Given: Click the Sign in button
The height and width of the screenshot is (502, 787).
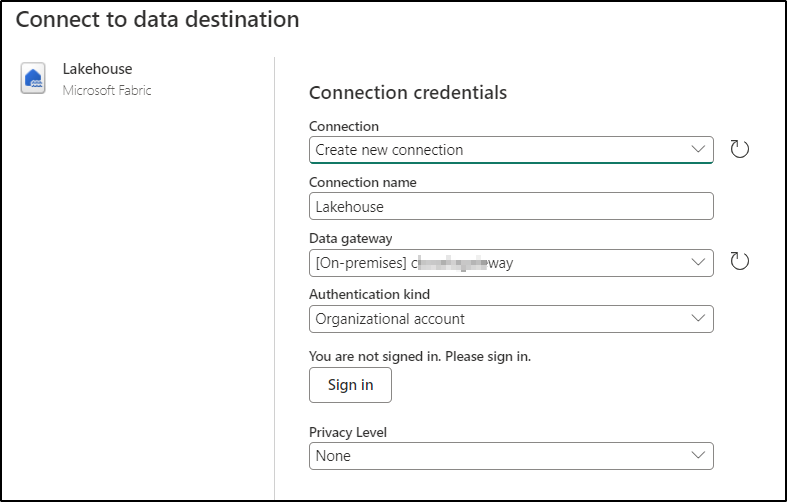Looking at the screenshot, I should coord(350,385).
